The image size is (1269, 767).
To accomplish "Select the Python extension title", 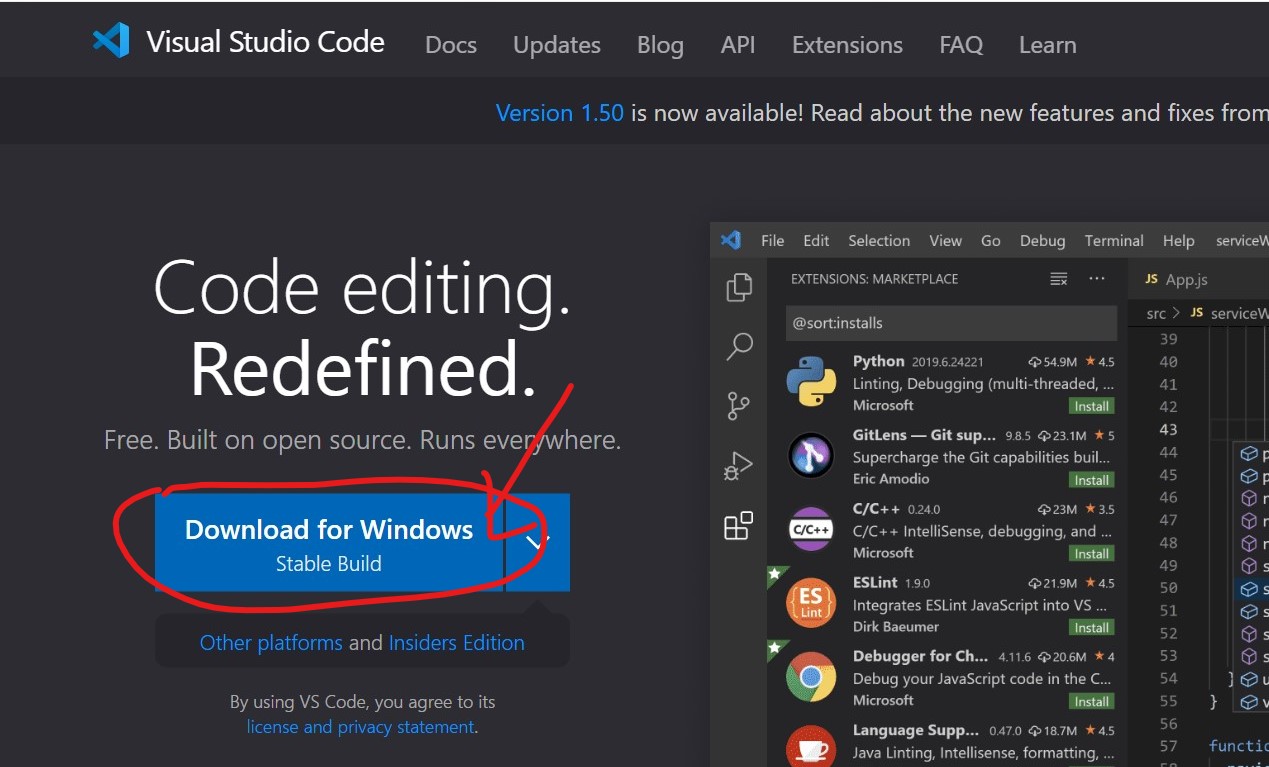I will point(878,361).
